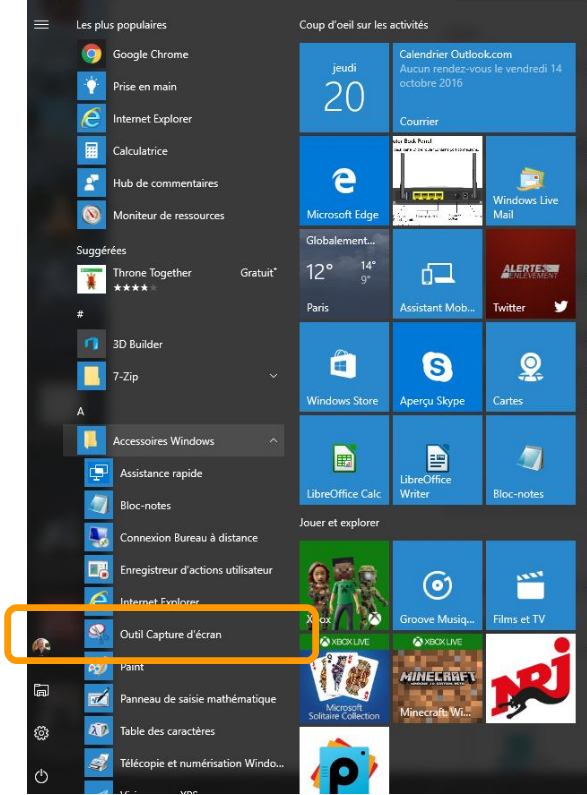Open Twitter tile
Image resolution: width=587 pixels, height=795 pixels.
tap(531, 274)
